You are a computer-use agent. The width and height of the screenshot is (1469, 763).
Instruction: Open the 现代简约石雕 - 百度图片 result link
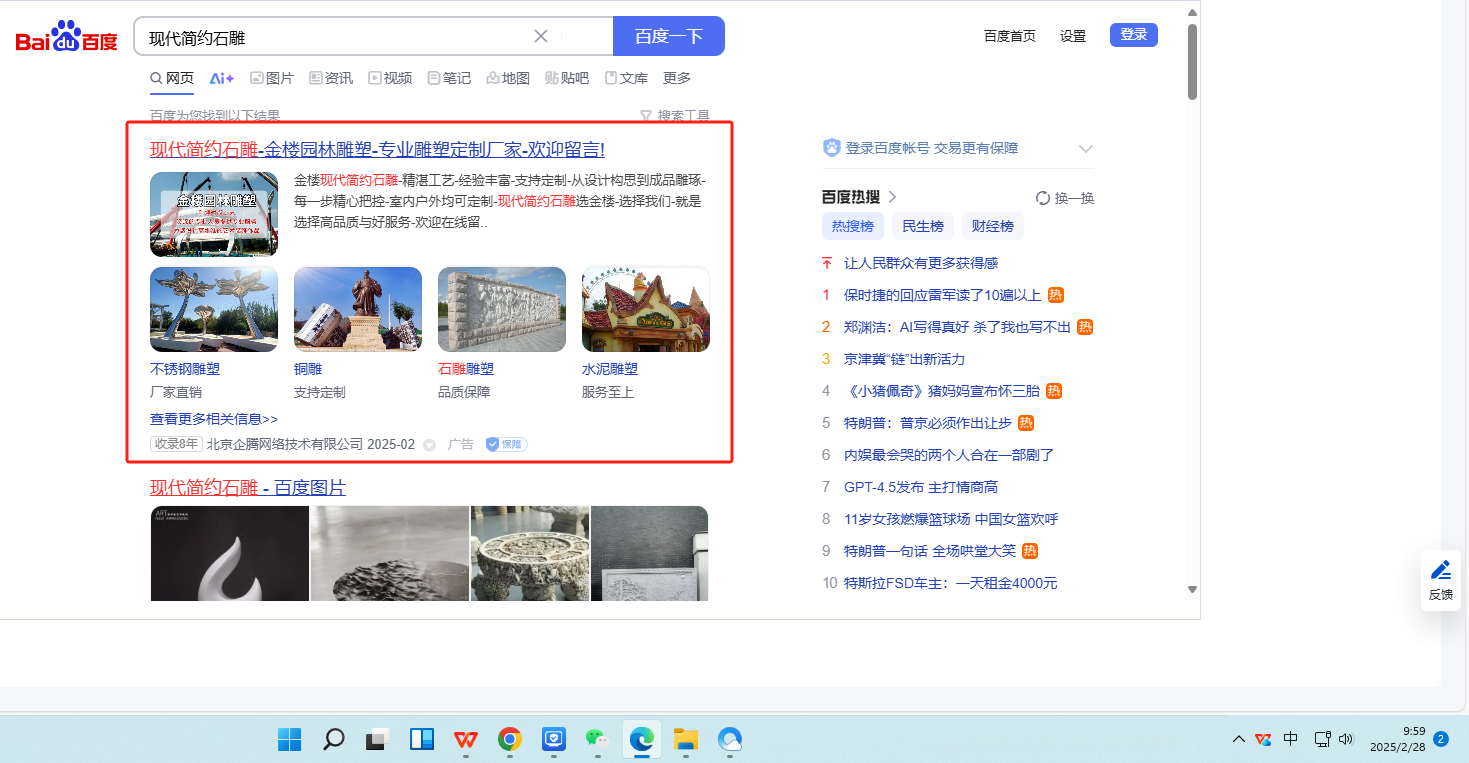248,488
